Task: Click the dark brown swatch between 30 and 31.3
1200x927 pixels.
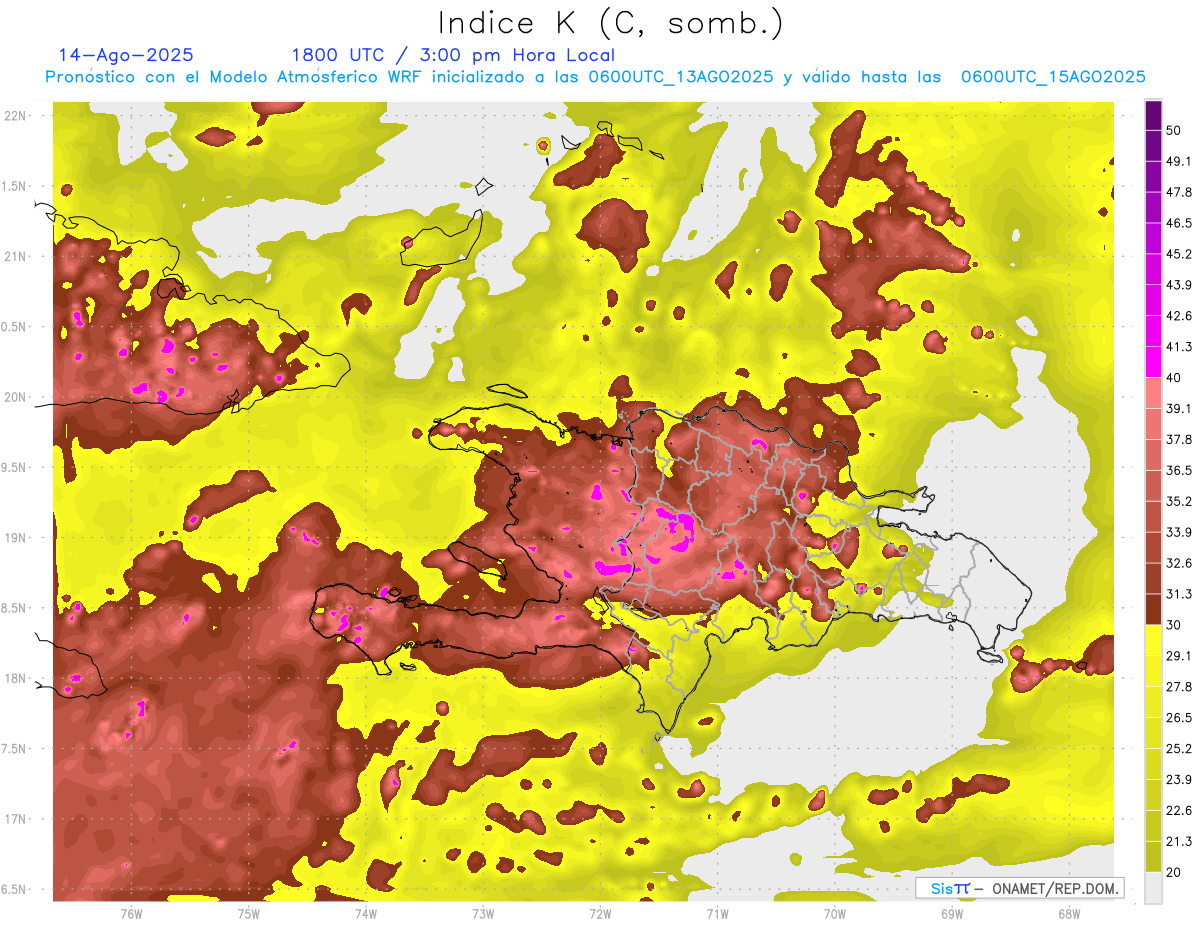Action: (x=1153, y=610)
